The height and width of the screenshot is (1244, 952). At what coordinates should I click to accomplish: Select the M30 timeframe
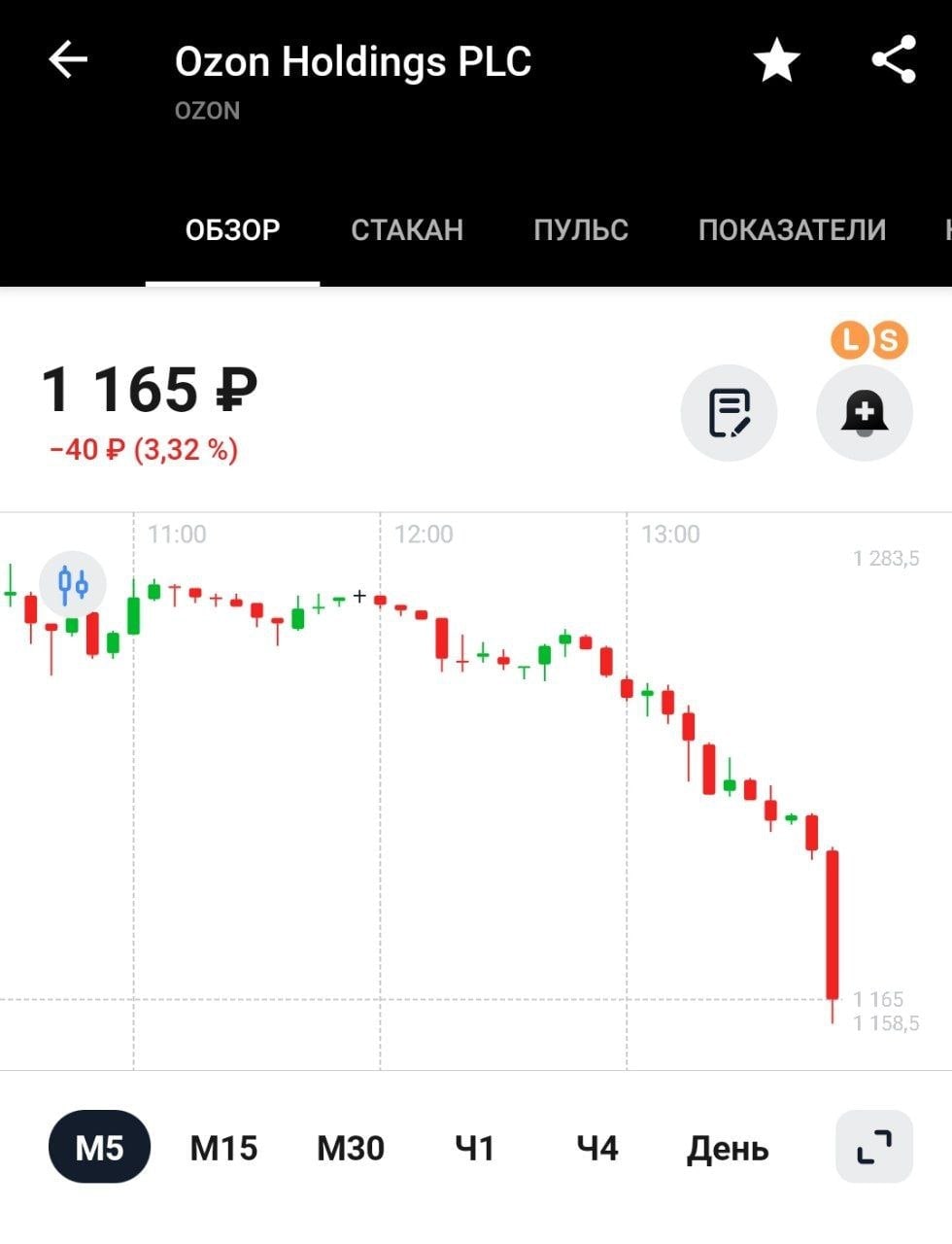point(351,1148)
